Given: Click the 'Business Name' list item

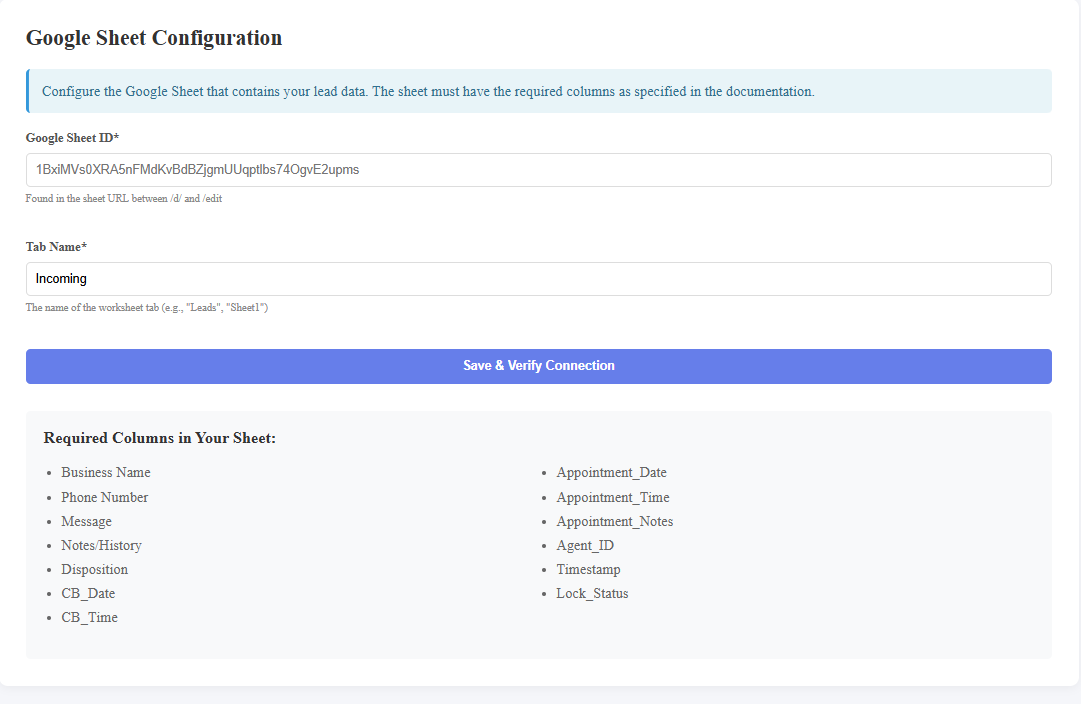Looking at the screenshot, I should click(105, 472).
